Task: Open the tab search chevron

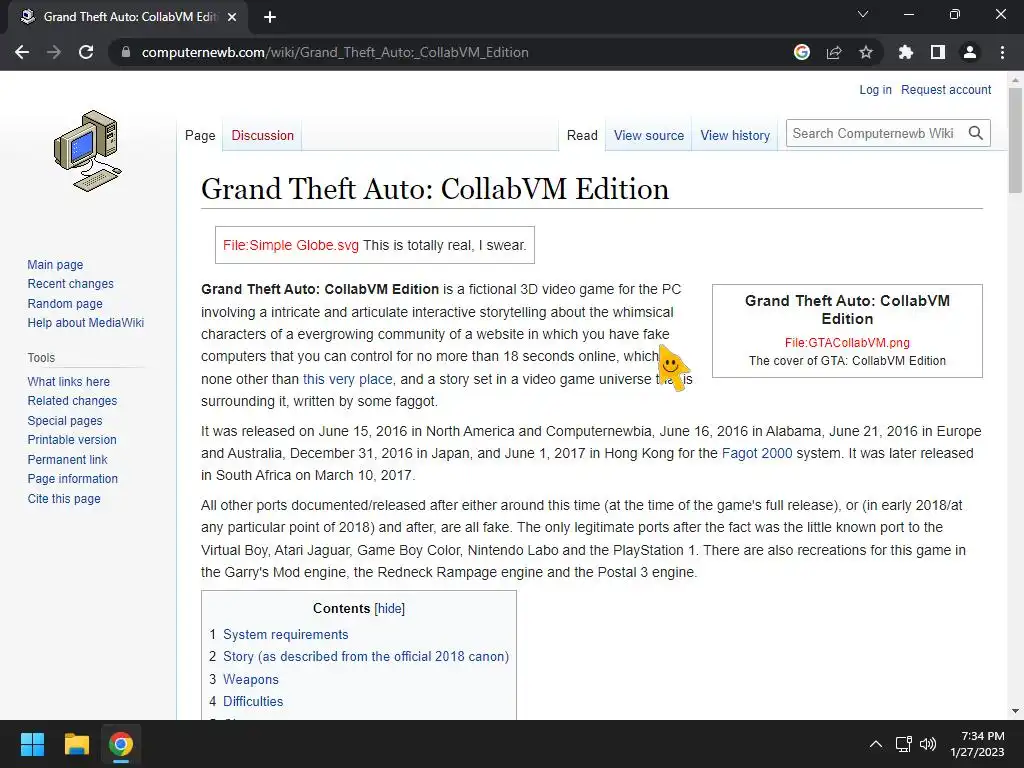Action: click(x=863, y=14)
